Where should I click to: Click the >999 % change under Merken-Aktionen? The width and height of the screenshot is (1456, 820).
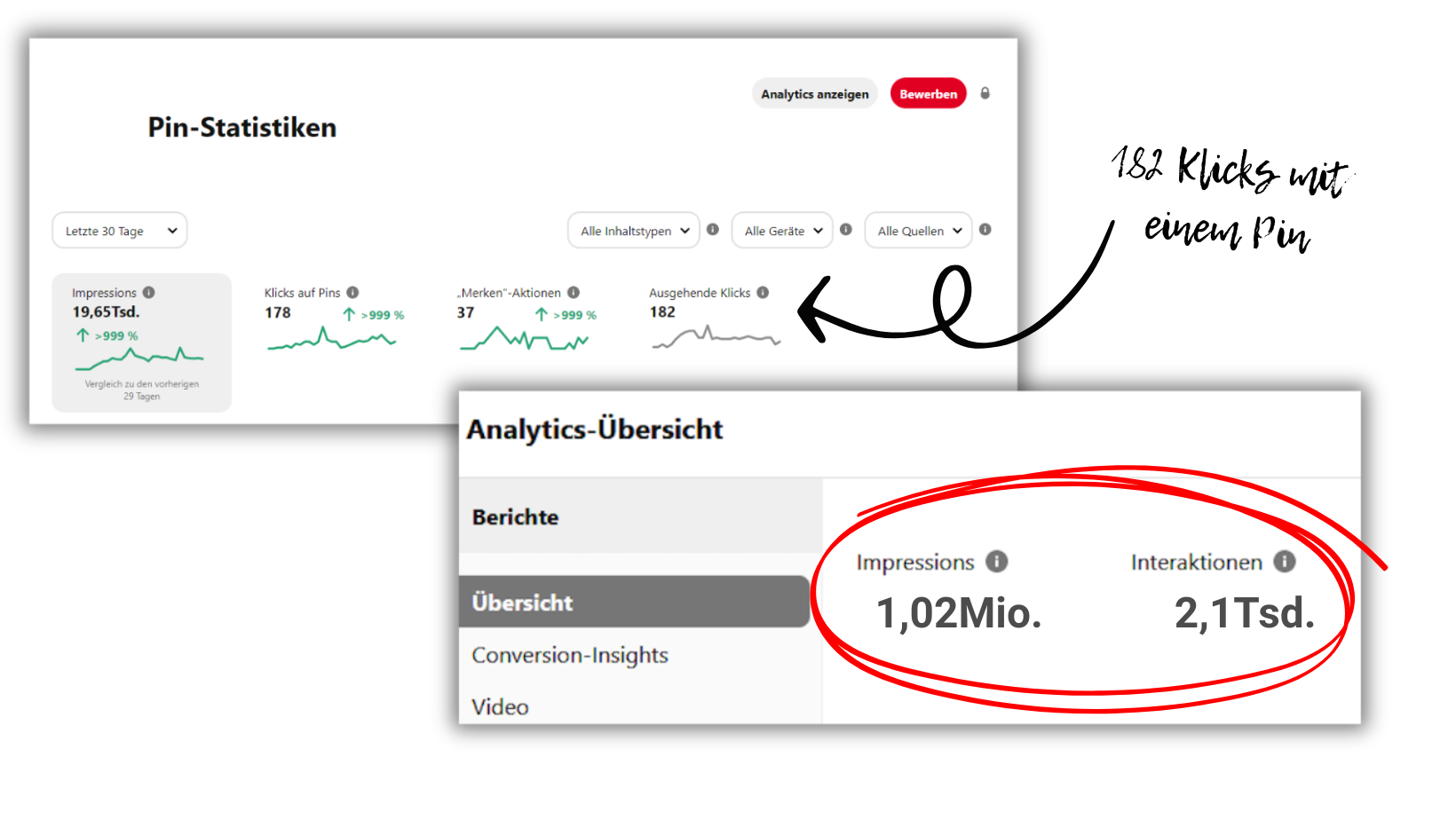[x=566, y=314]
